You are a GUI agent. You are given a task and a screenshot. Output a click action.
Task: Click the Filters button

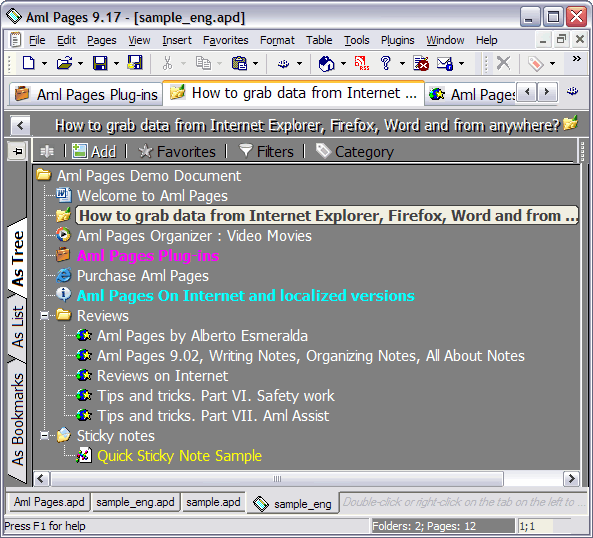266,151
